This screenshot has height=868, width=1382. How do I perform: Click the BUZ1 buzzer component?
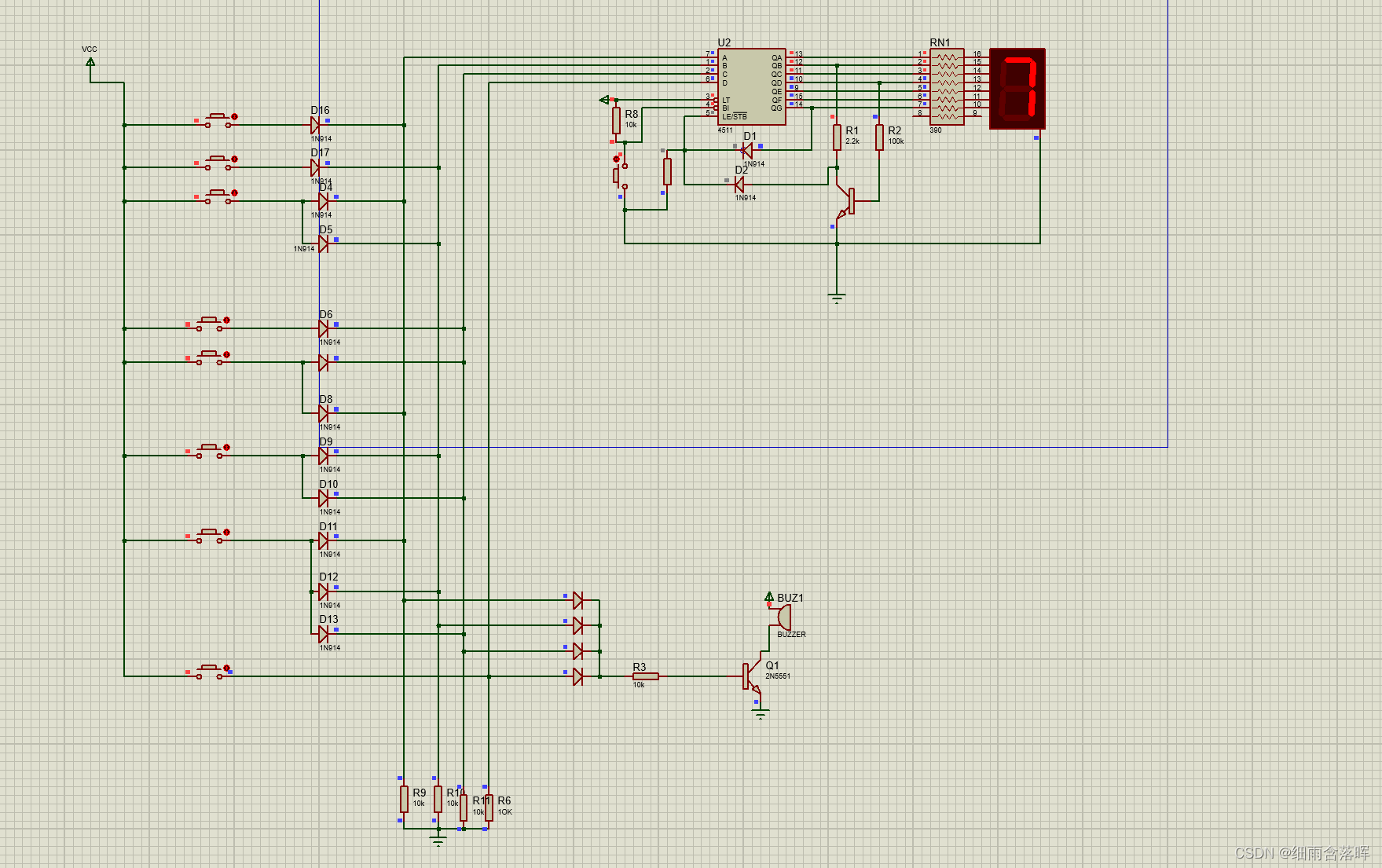click(783, 617)
